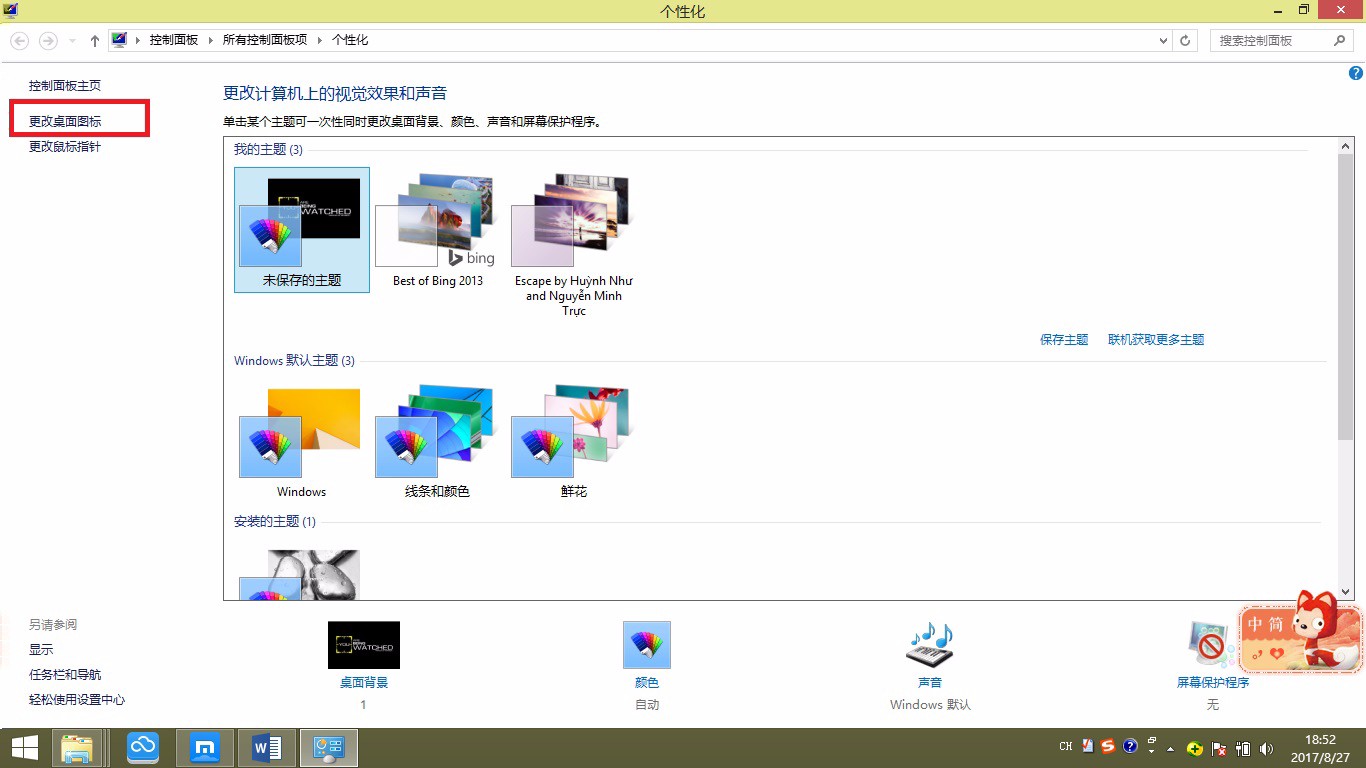Click the volume speaker tray icon

[x=1268, y=748]
